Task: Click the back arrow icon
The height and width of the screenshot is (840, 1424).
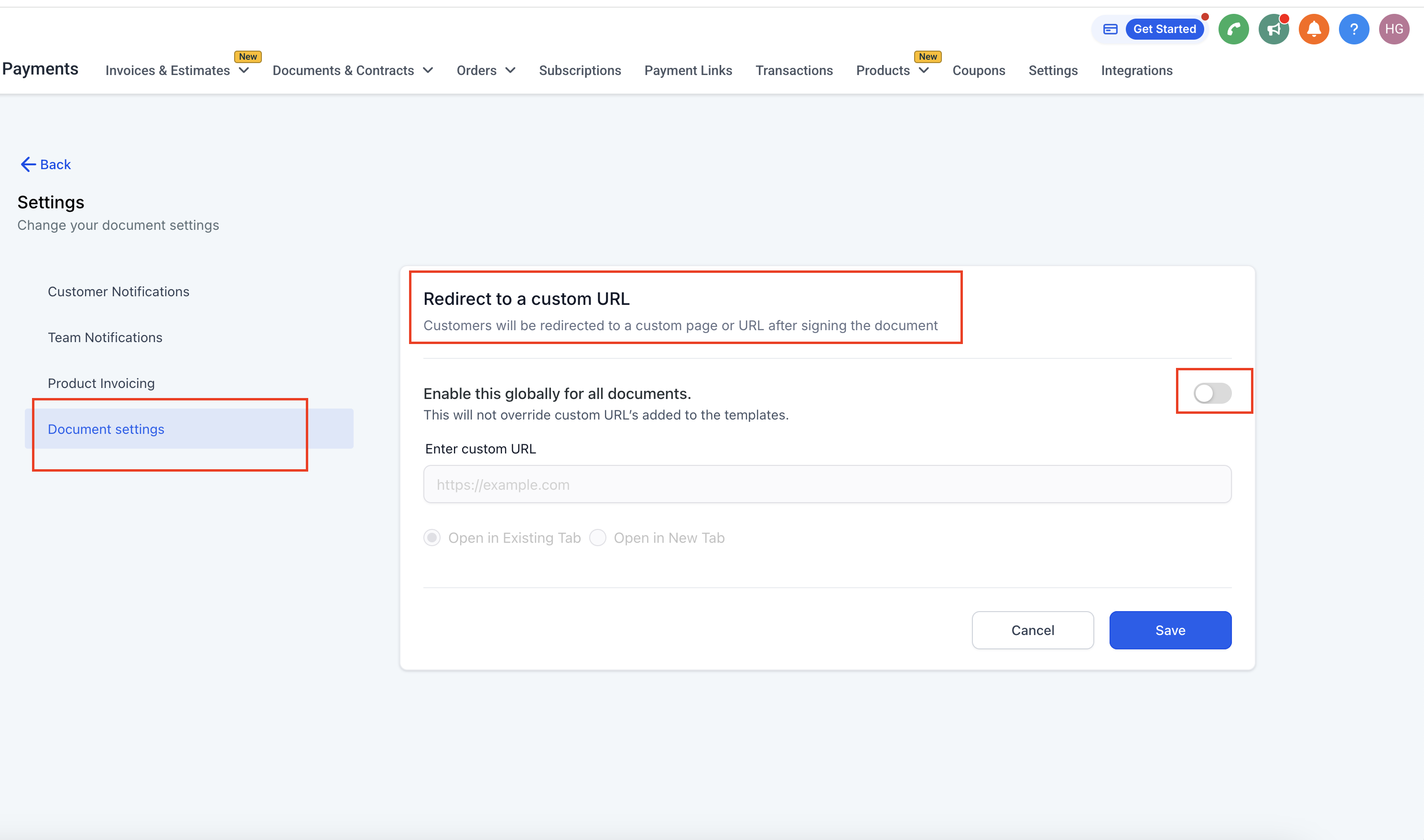Action: 28,164
